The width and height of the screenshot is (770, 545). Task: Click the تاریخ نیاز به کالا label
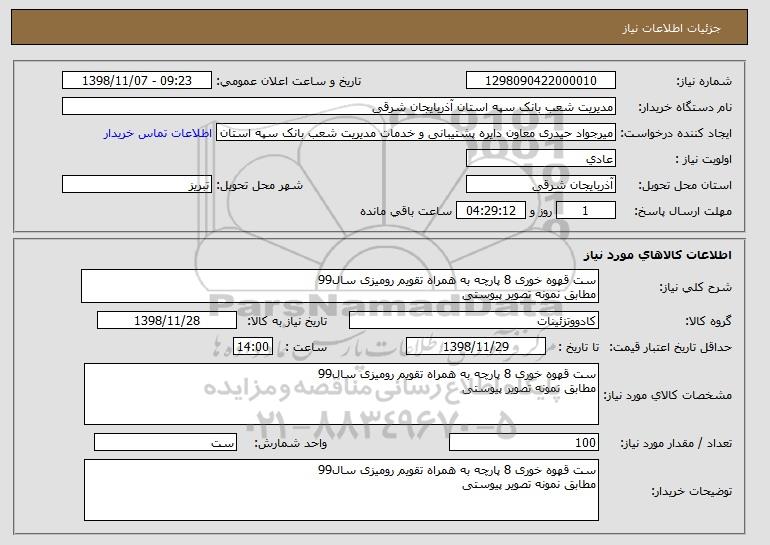tap(287, 322)
